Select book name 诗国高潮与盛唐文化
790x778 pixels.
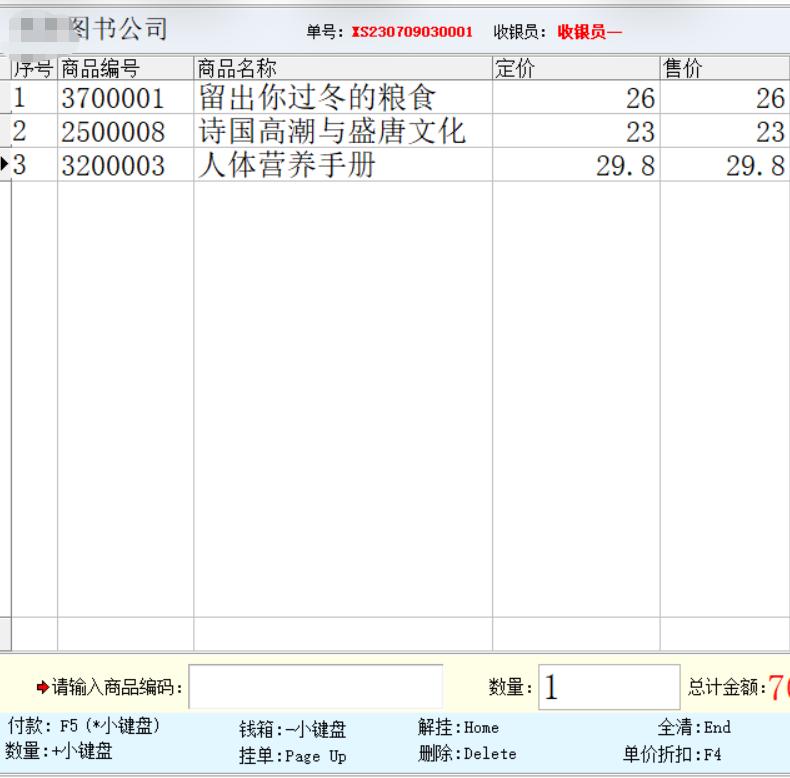(332, 131)
